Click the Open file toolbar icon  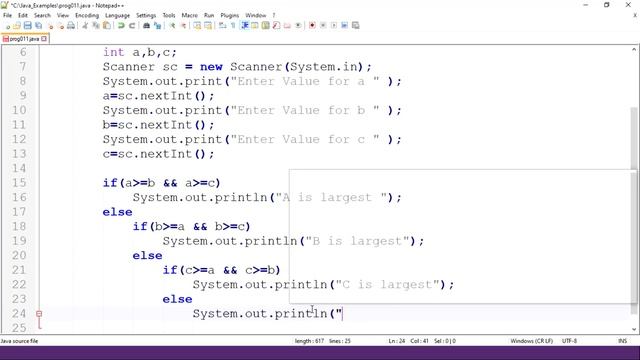pyautogui.click(x=17, y=26)
